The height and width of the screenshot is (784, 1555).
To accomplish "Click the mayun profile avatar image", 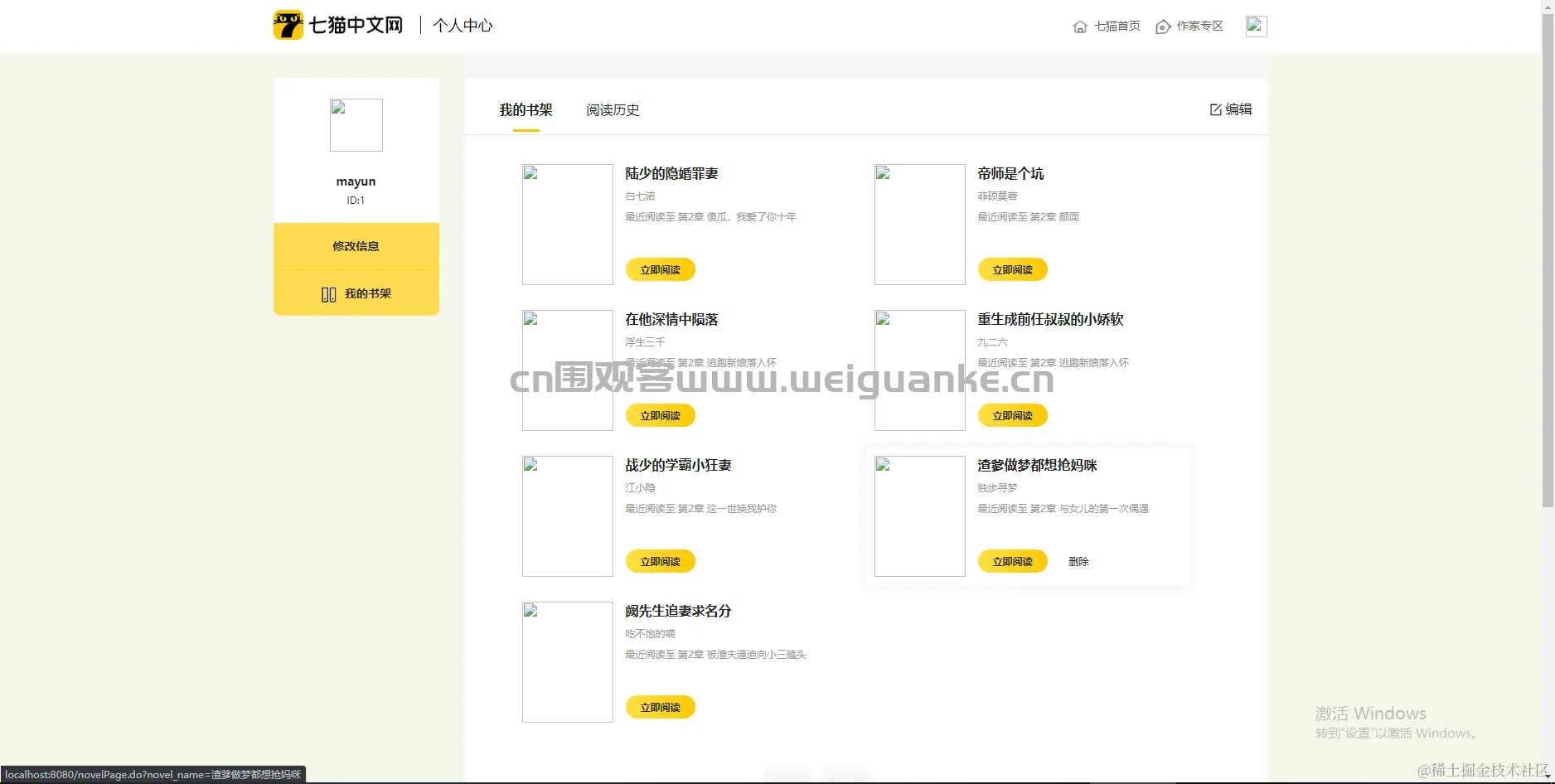I will click(x=356, y=125).
